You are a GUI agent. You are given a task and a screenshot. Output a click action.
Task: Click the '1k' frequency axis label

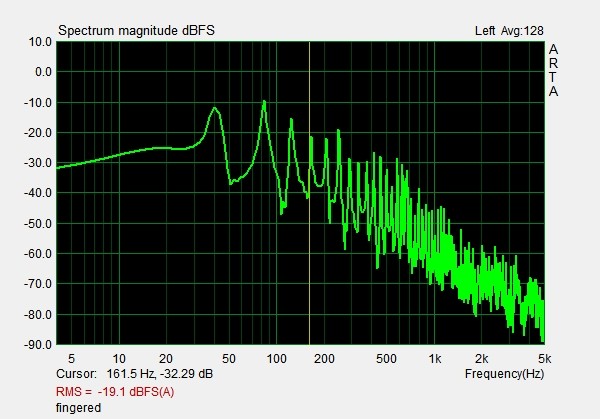click(435, 359)
